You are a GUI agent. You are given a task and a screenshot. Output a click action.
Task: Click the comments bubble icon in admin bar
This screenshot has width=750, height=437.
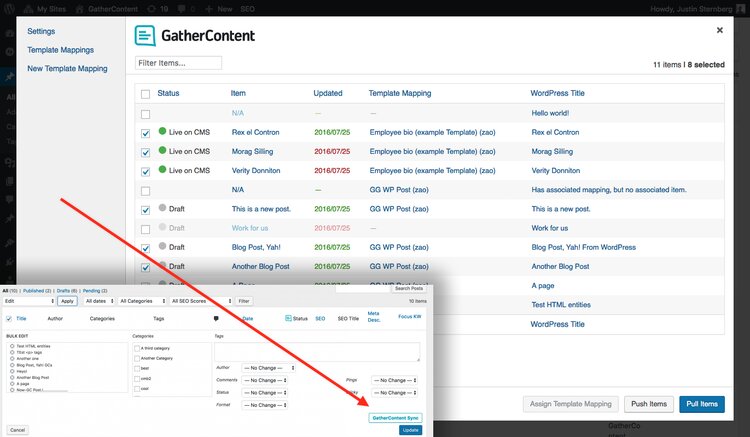point(182,9)
